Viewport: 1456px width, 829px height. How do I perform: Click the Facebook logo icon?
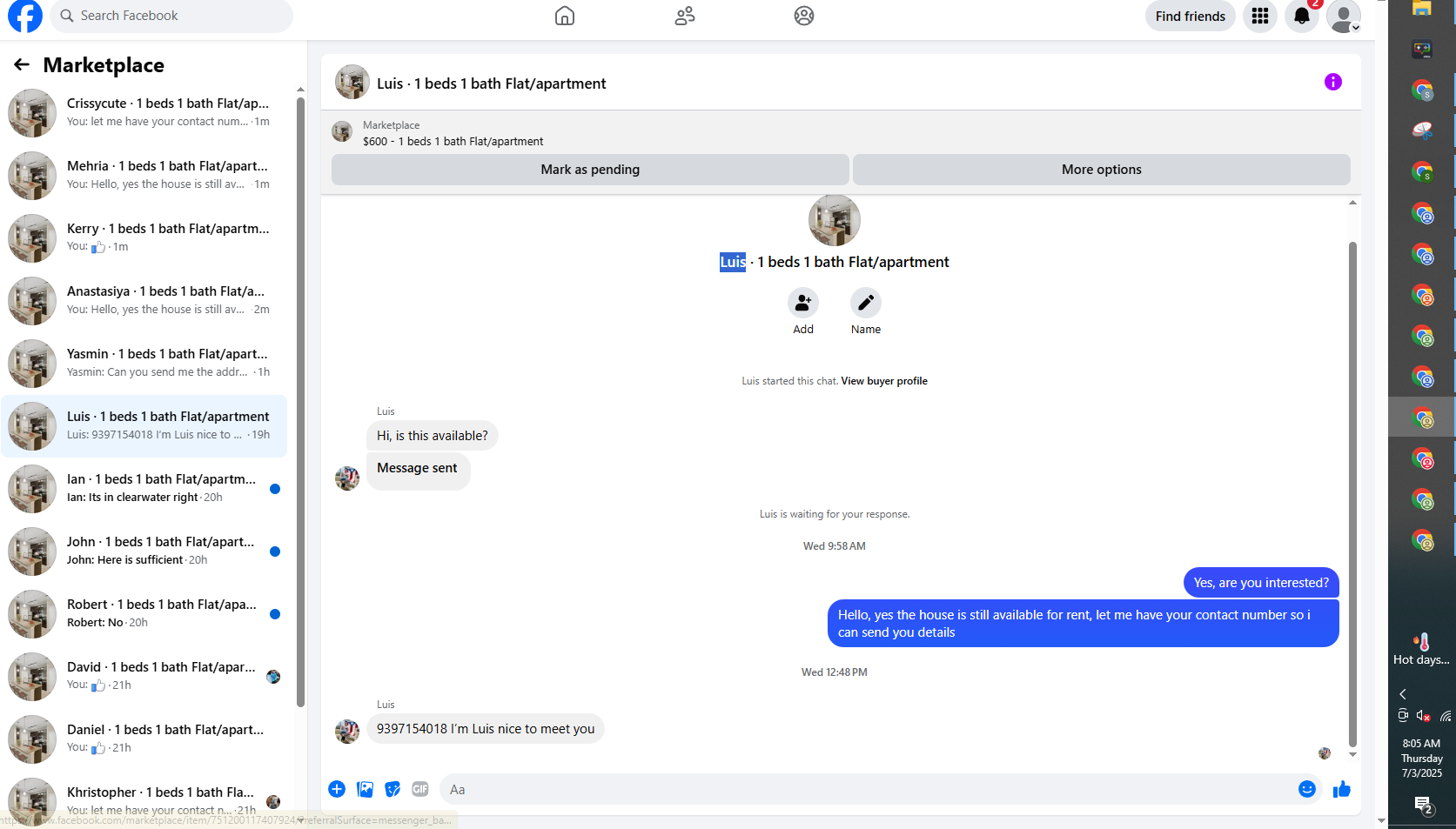25,16
